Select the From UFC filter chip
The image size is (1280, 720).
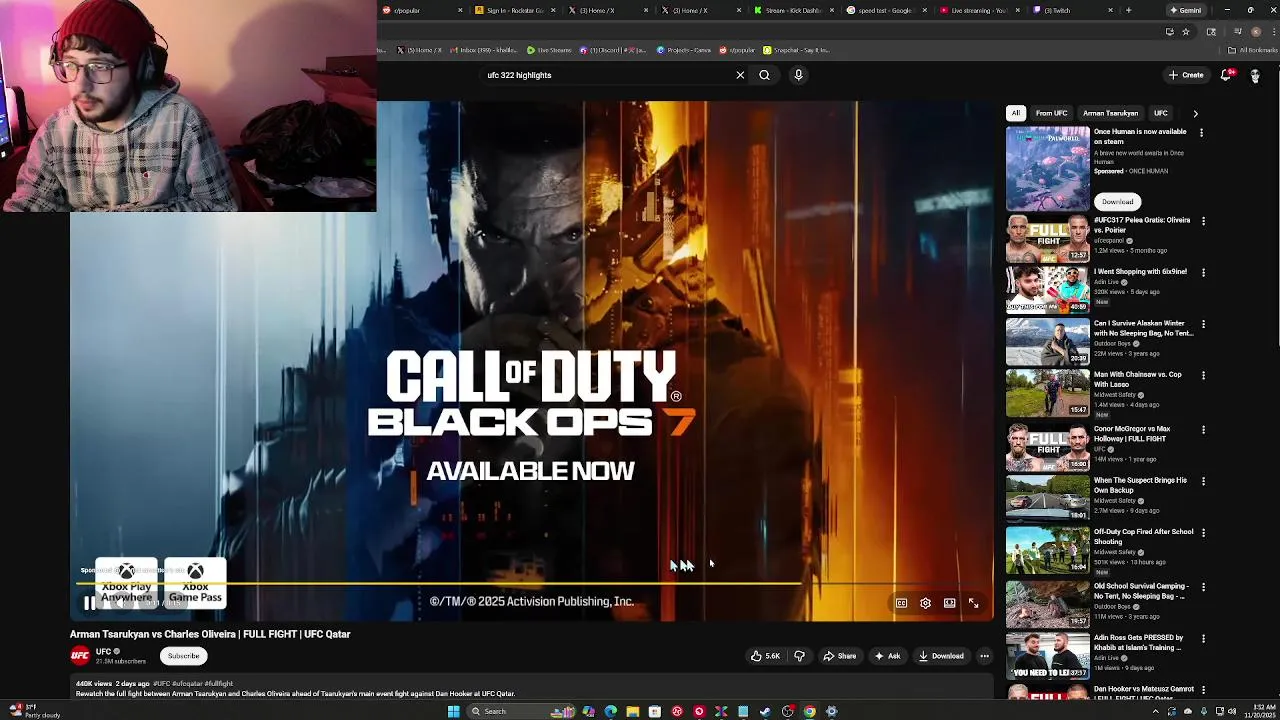(1051, 113)
